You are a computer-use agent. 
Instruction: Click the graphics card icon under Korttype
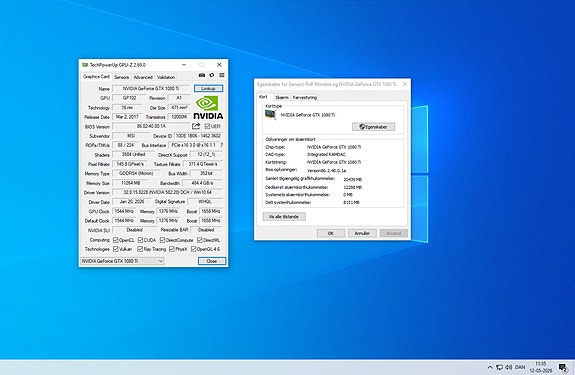pyautogui.click(x=271, y=115)
